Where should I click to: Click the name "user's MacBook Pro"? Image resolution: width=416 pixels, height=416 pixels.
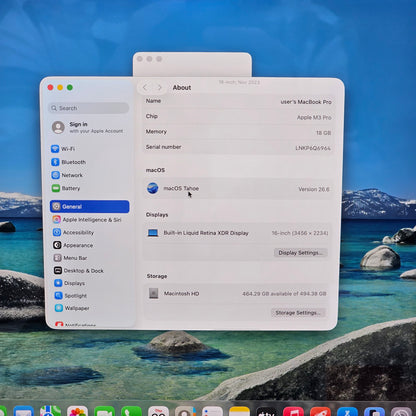[306, 102]
